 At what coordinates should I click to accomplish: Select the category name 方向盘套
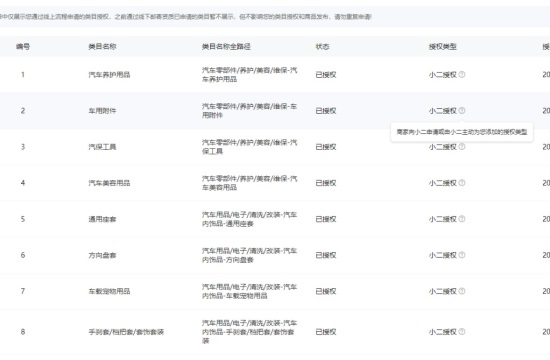102,255
